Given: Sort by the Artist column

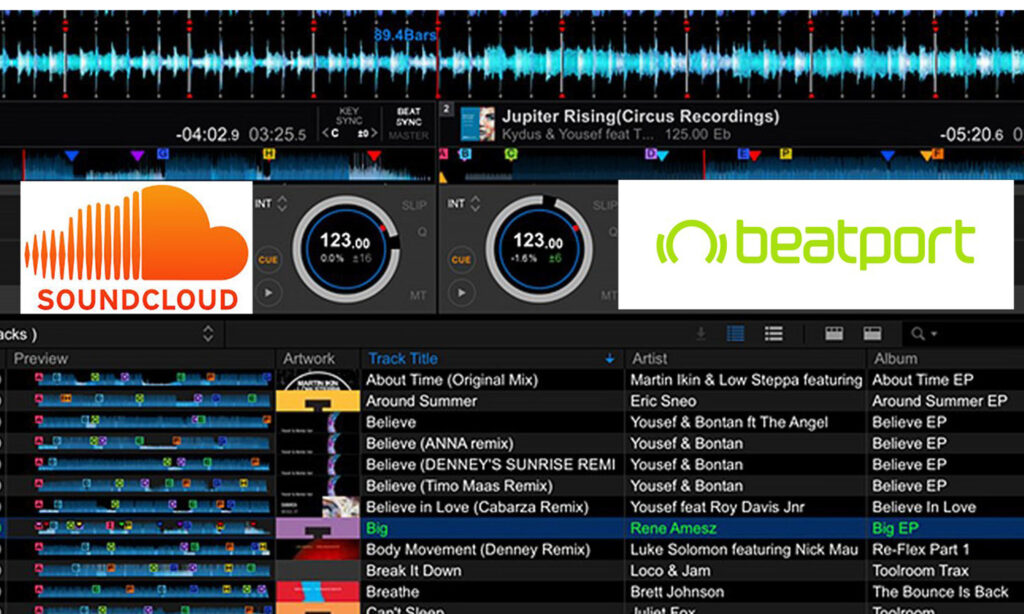Looking at the screenshot, I should [x=745, y=359].
